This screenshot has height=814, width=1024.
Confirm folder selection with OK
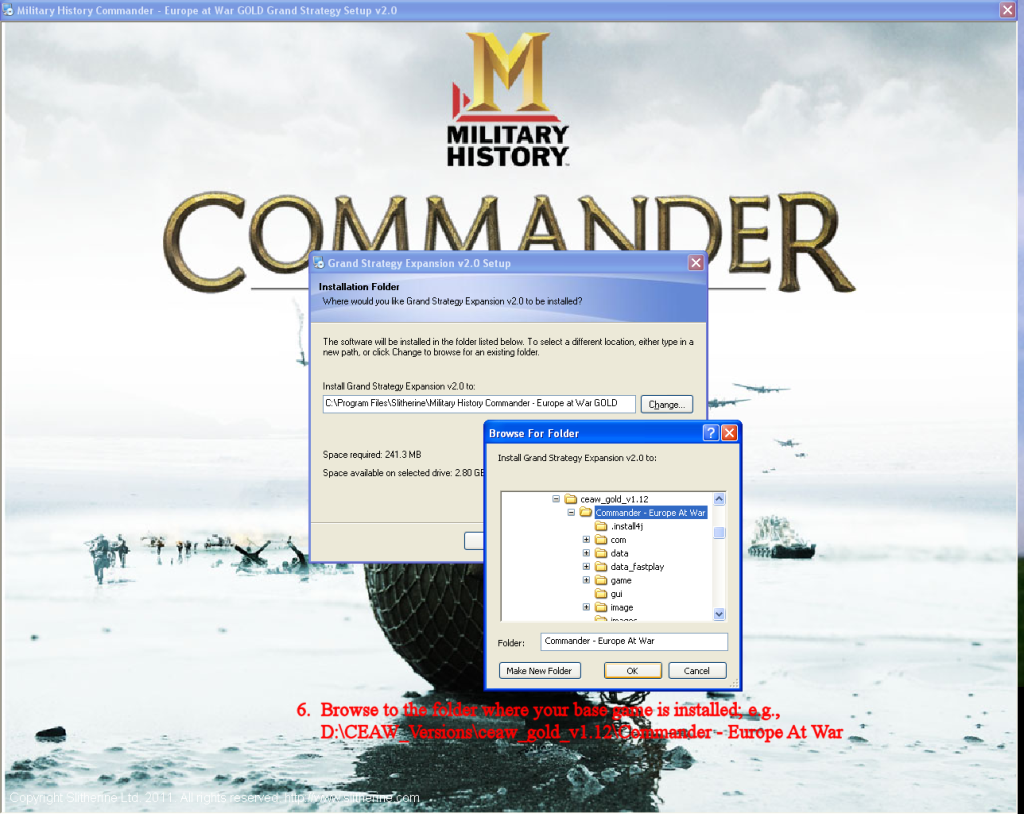632,671
